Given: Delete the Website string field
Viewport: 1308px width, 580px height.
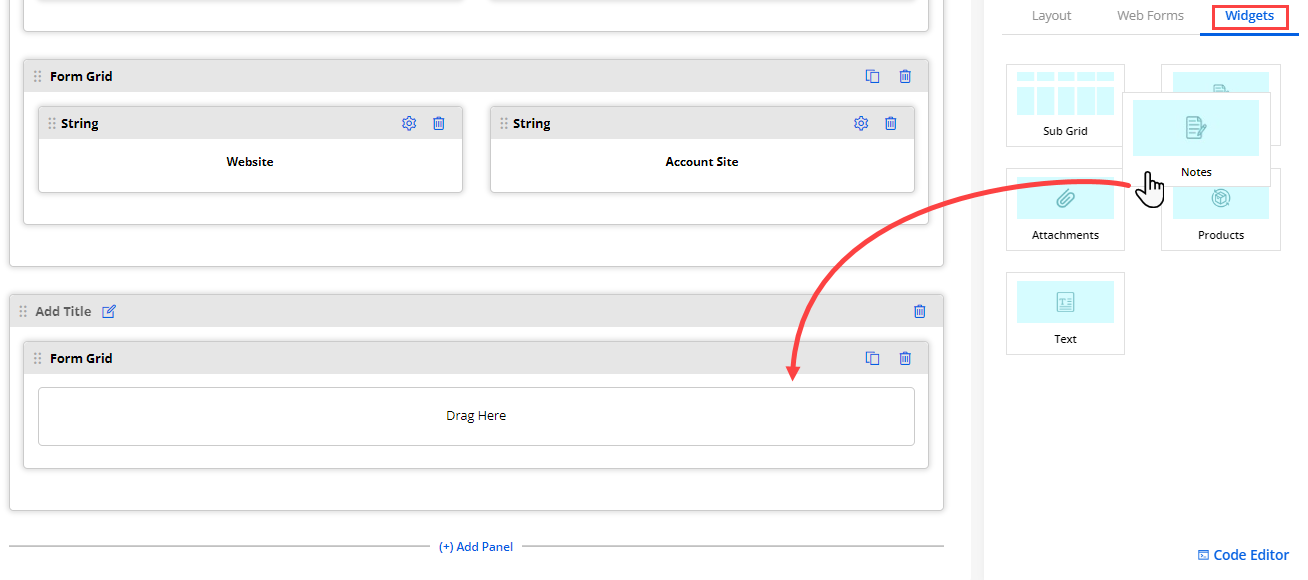Looking at the screenshot, I should tap(438, 123).
